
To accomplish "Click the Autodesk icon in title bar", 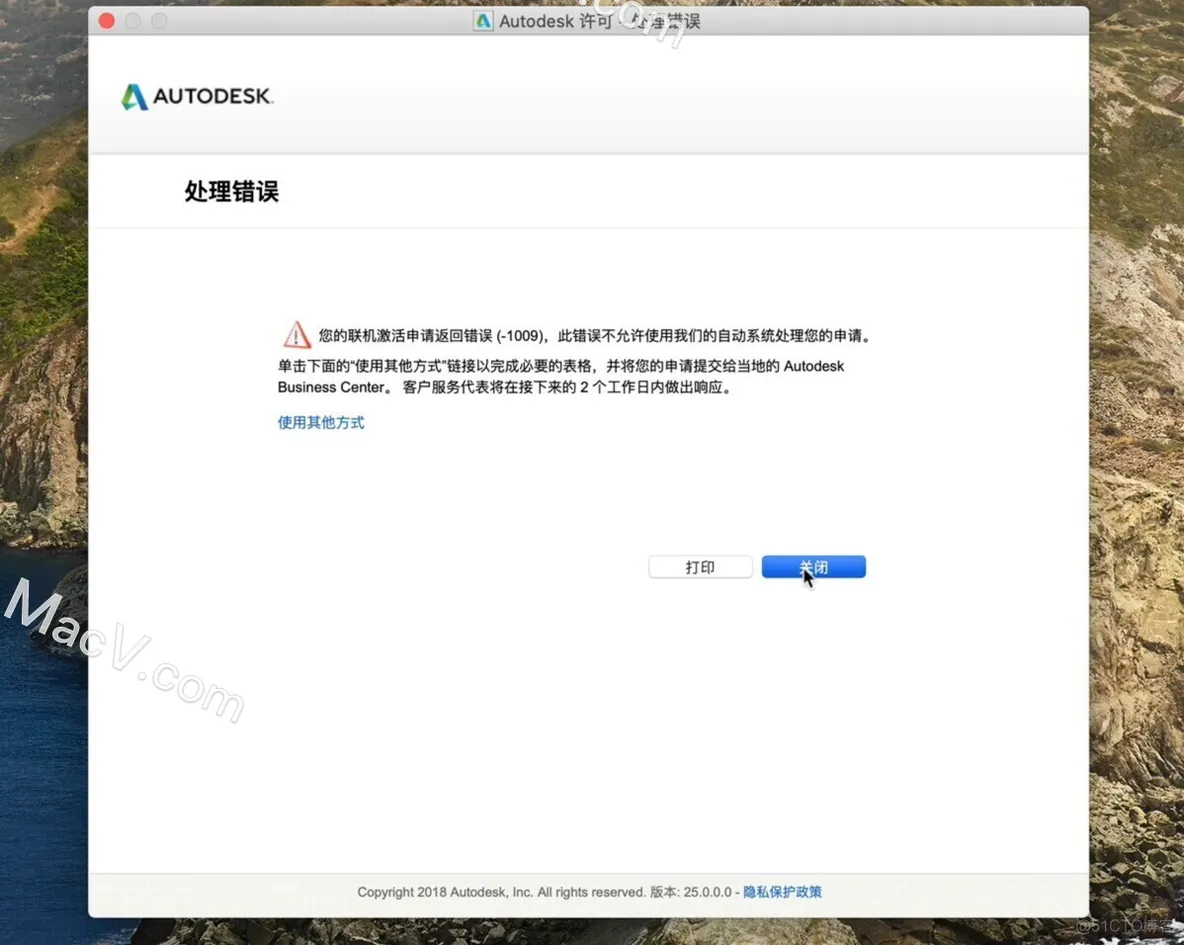I will tap(483, 21).
